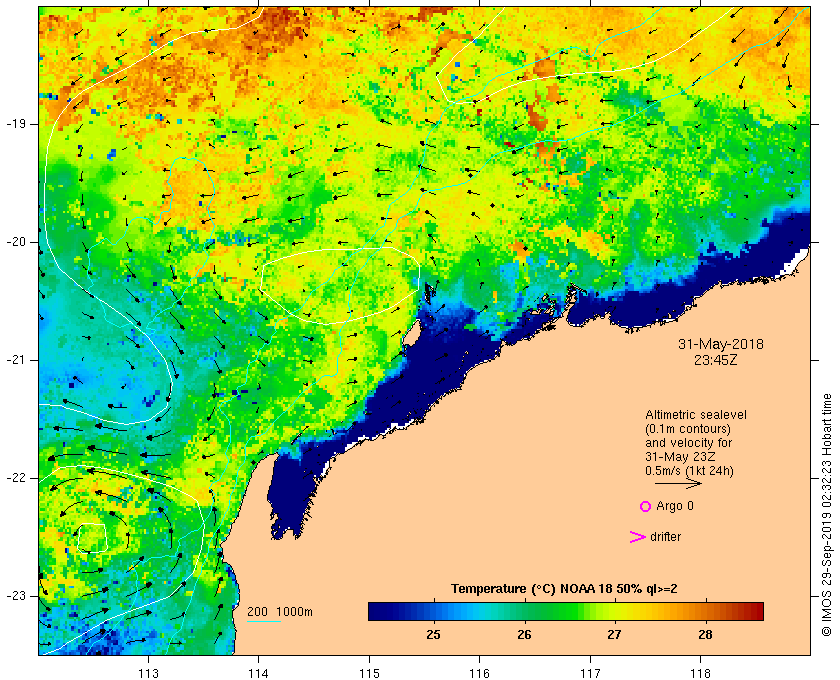Click the temperature colorbar
Viewport: 840px width, 680px height.
click(x=566, y=611)
